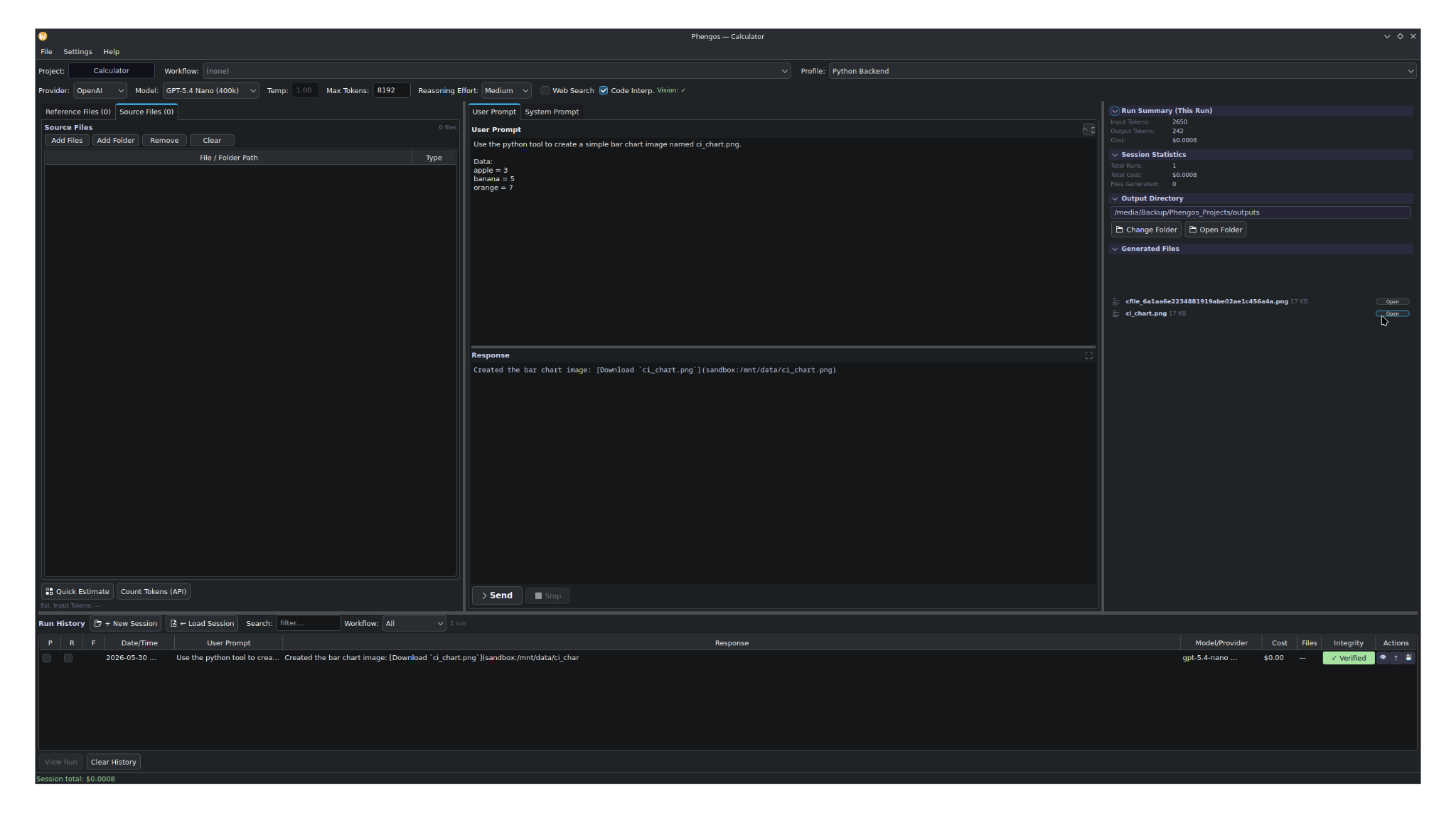1456x825 pixels.
Task: Click the Clear History button
Action: pyautogui.click(x=114, y=762)
